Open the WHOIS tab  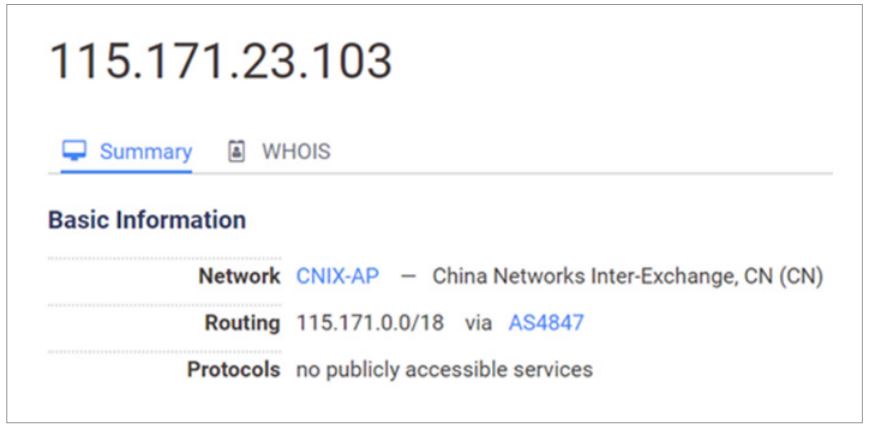(x=295, y=151)
